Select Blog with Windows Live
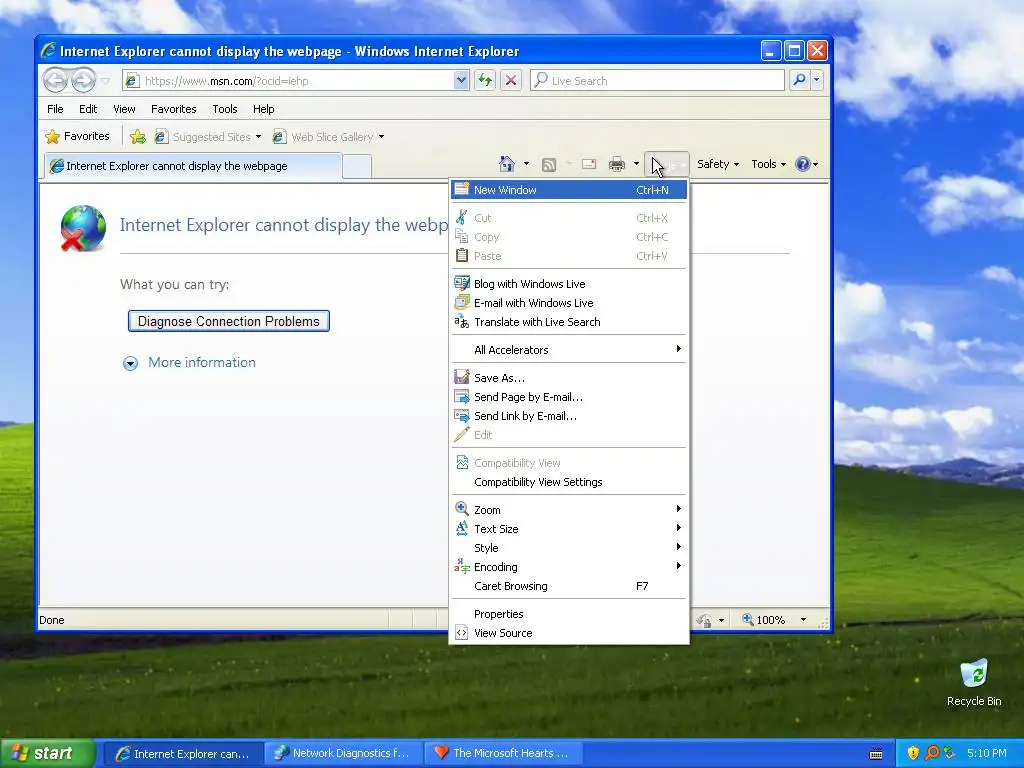Viewport: 1024px width, 768px height. (569, 284)
